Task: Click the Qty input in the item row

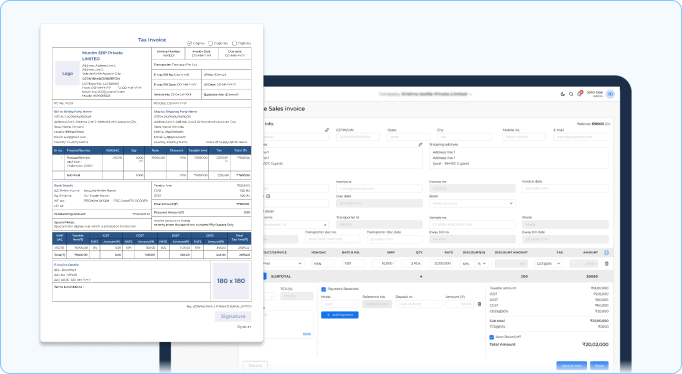Action: click(412, 264)
